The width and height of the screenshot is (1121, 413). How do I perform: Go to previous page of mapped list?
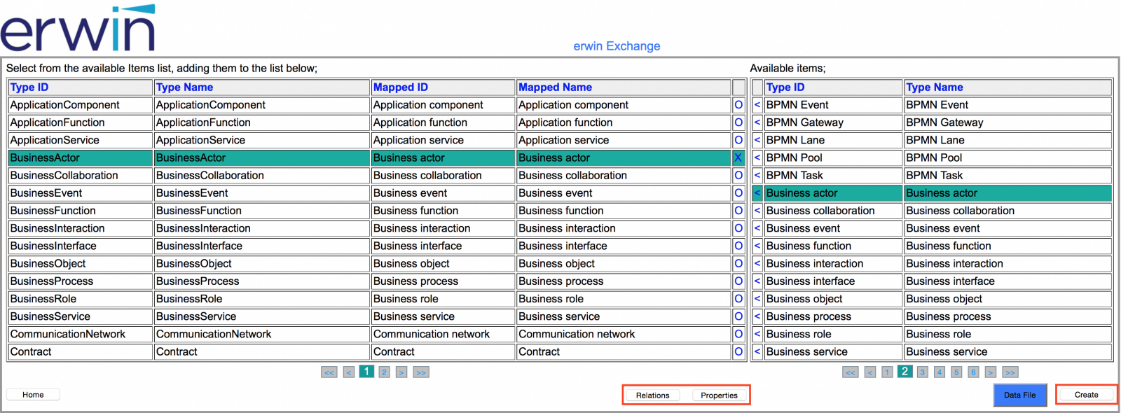[348, 372]
